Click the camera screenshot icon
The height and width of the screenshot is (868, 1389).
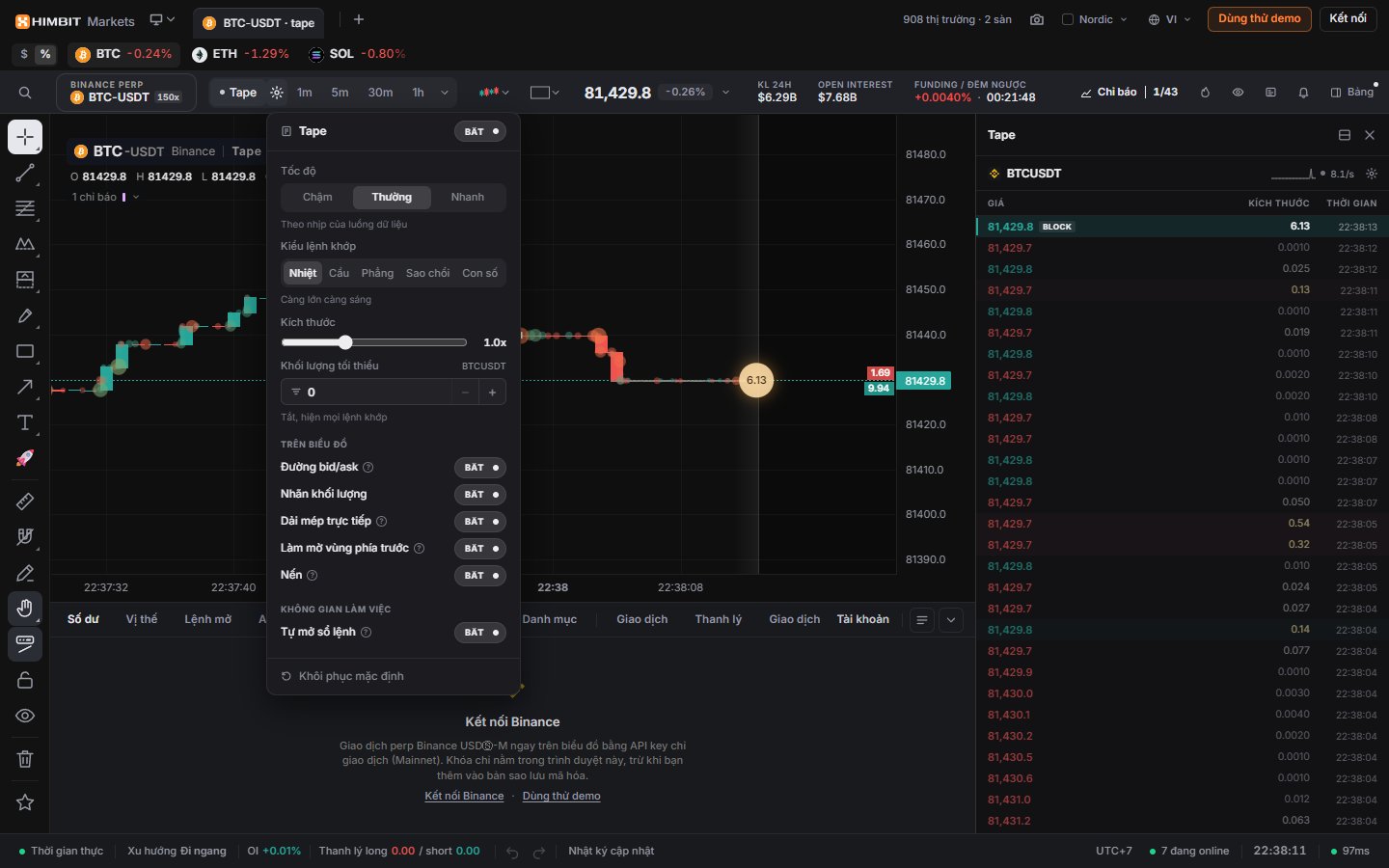[x=1037, y=19]
